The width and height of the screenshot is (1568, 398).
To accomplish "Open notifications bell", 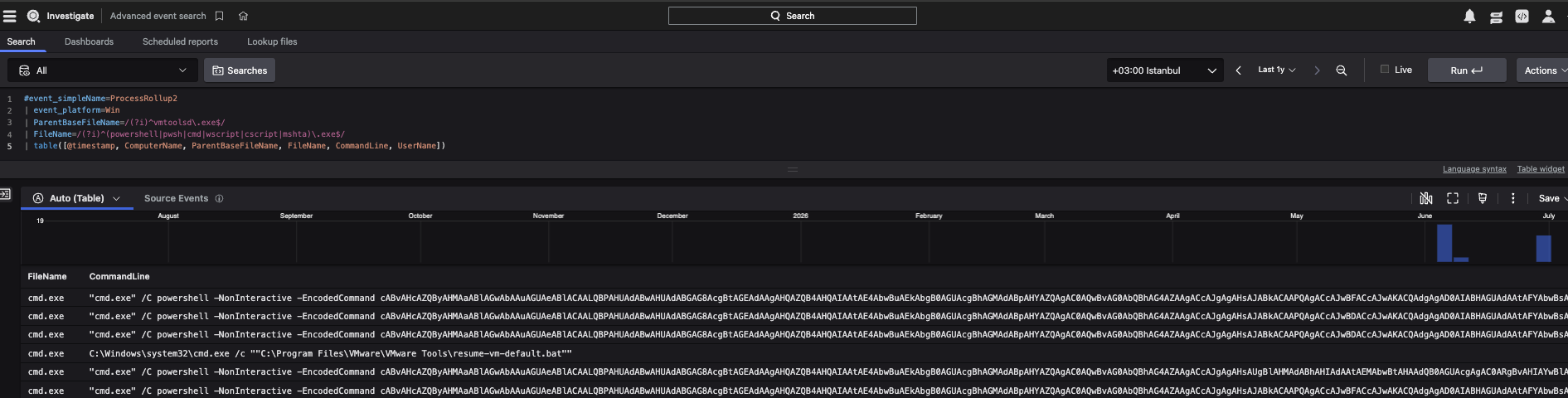I will click(x=1469, y=16).
